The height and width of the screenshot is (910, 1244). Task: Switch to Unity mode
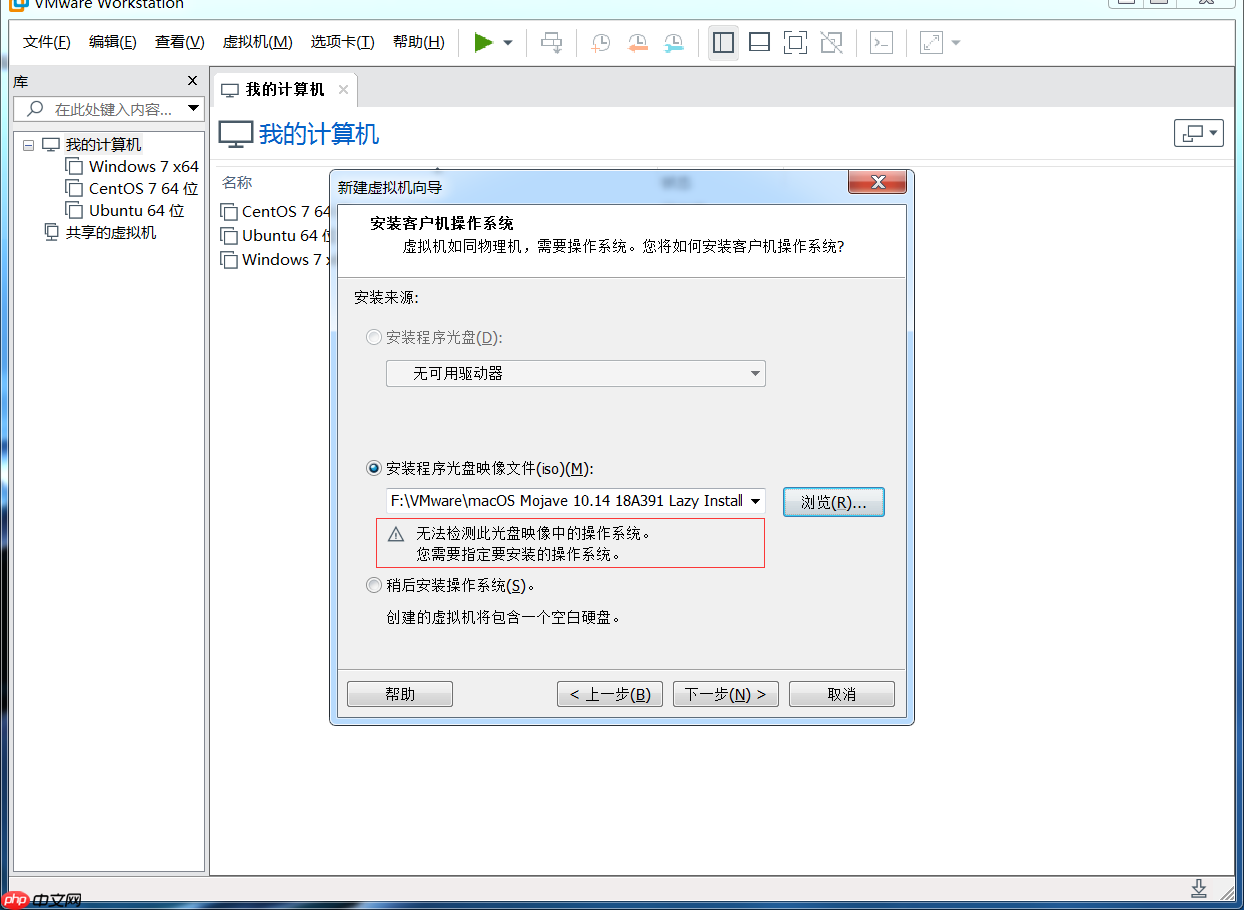(x=831, y=42)
